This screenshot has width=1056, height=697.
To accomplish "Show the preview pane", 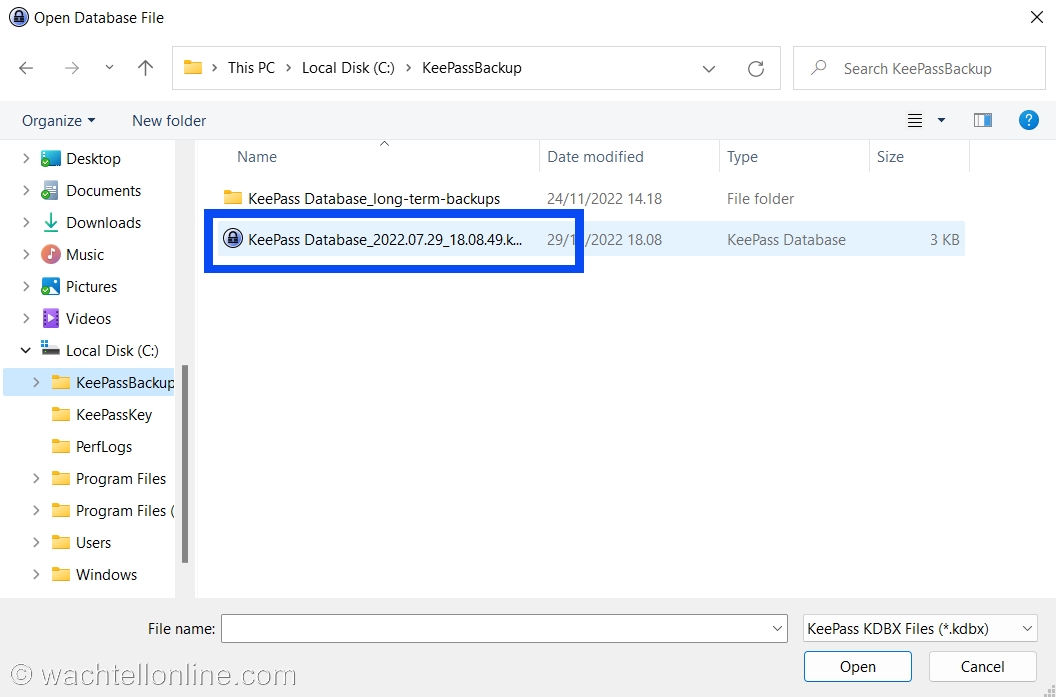I will [x=982, y=120].
